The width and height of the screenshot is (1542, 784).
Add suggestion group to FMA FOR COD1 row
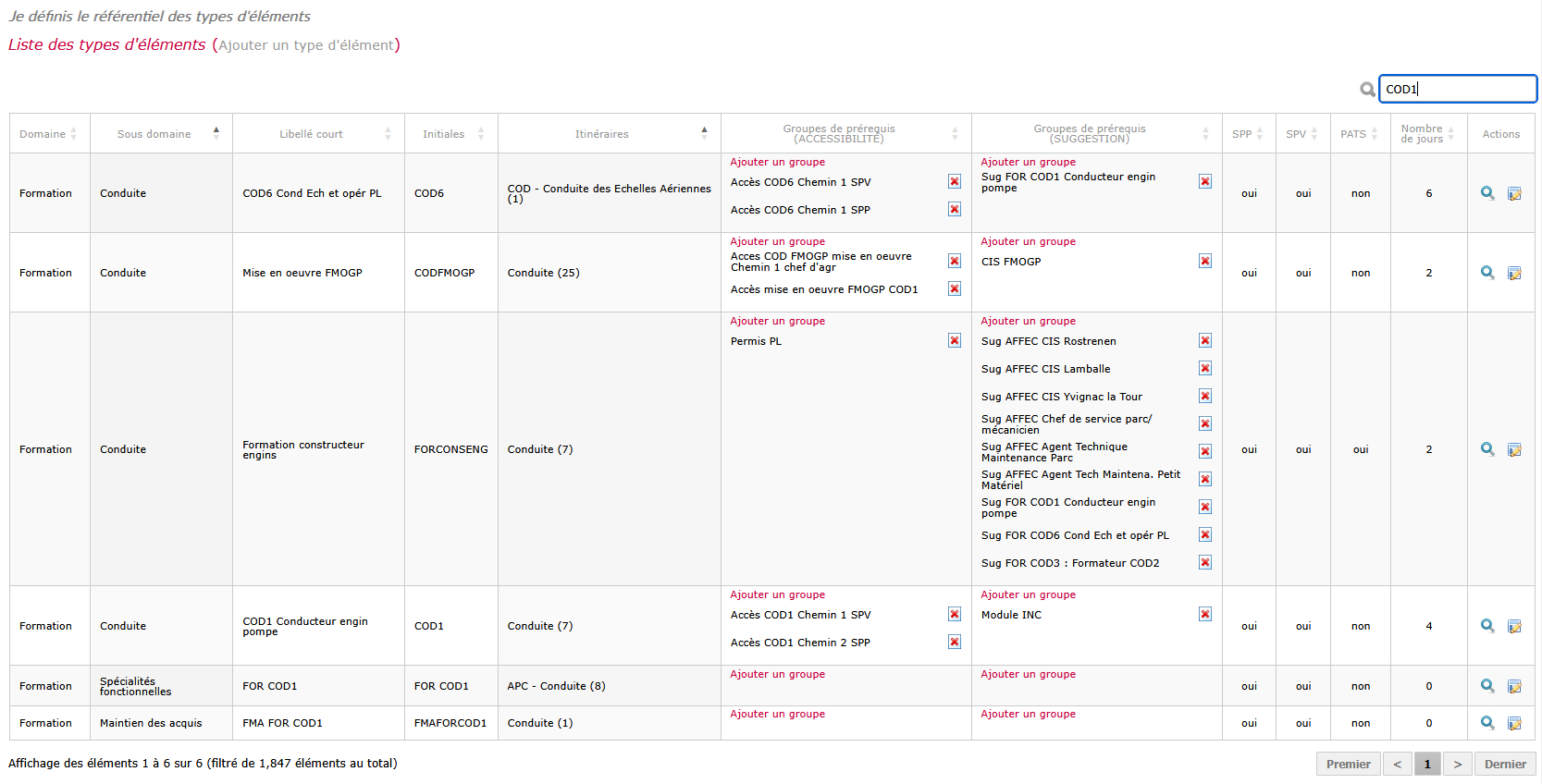(1029, 715)
